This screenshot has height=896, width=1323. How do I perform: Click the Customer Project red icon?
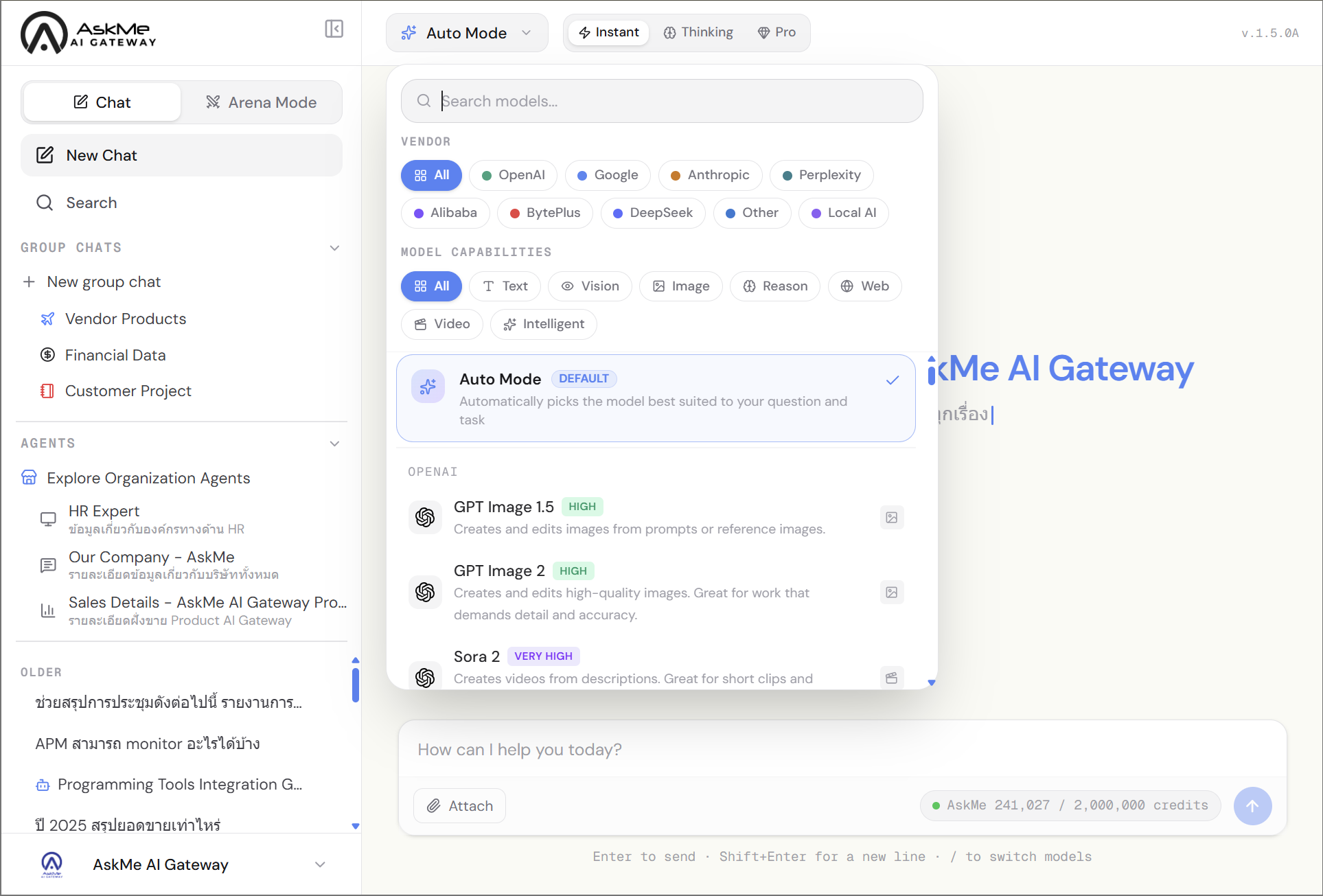(x=47, y=391)
